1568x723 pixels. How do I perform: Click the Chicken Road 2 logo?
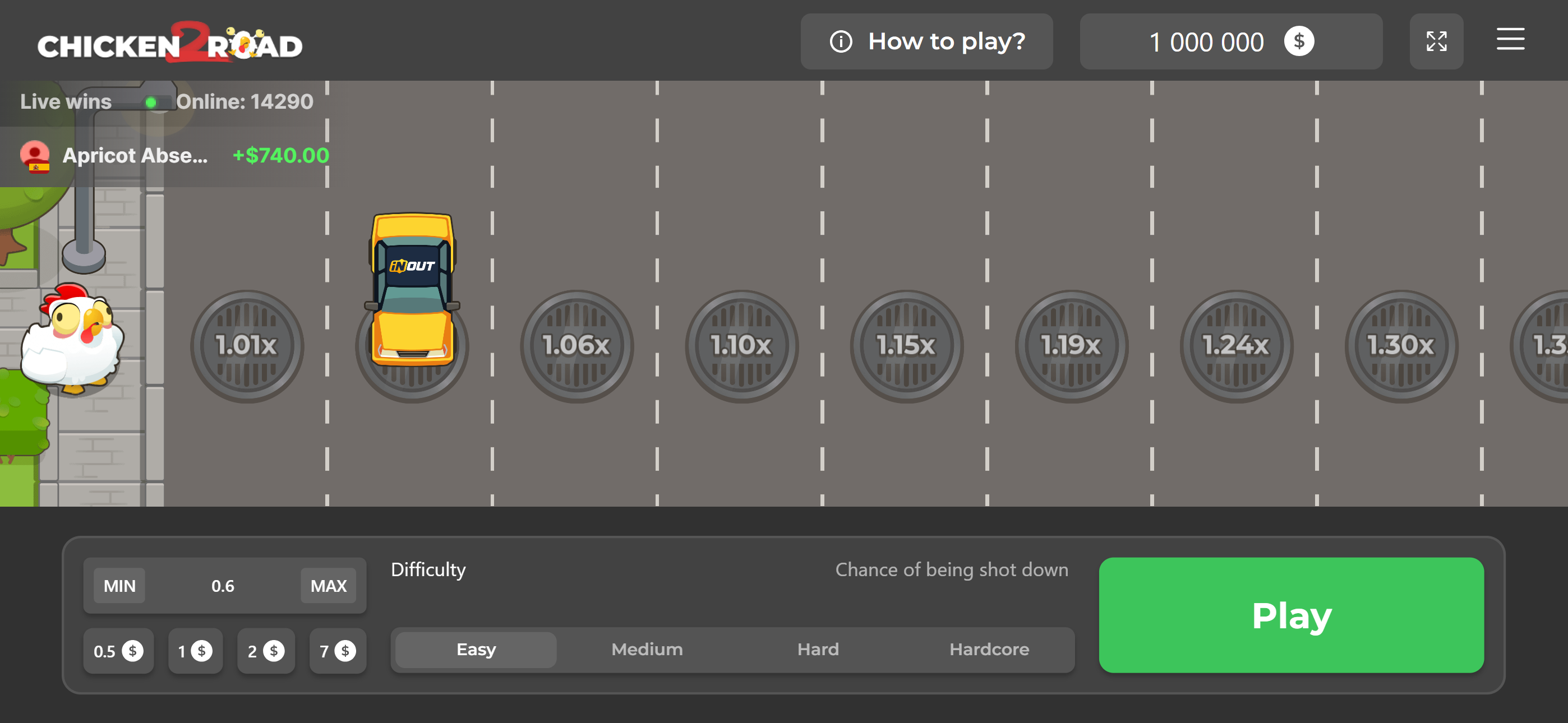tap(170, 44)
